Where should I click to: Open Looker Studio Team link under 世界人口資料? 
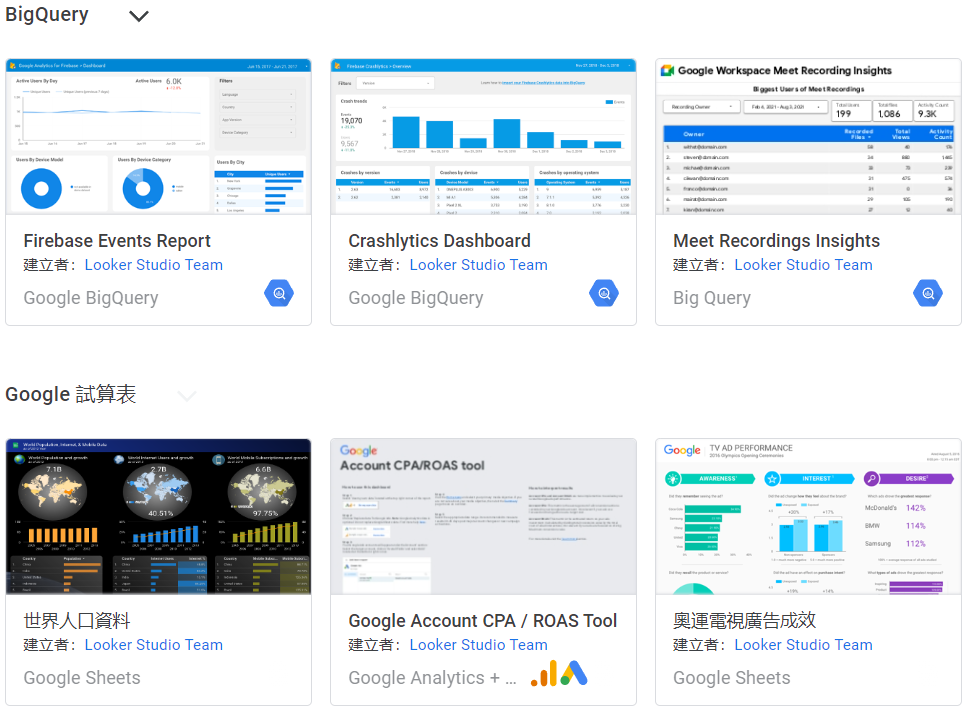[154, 644]
